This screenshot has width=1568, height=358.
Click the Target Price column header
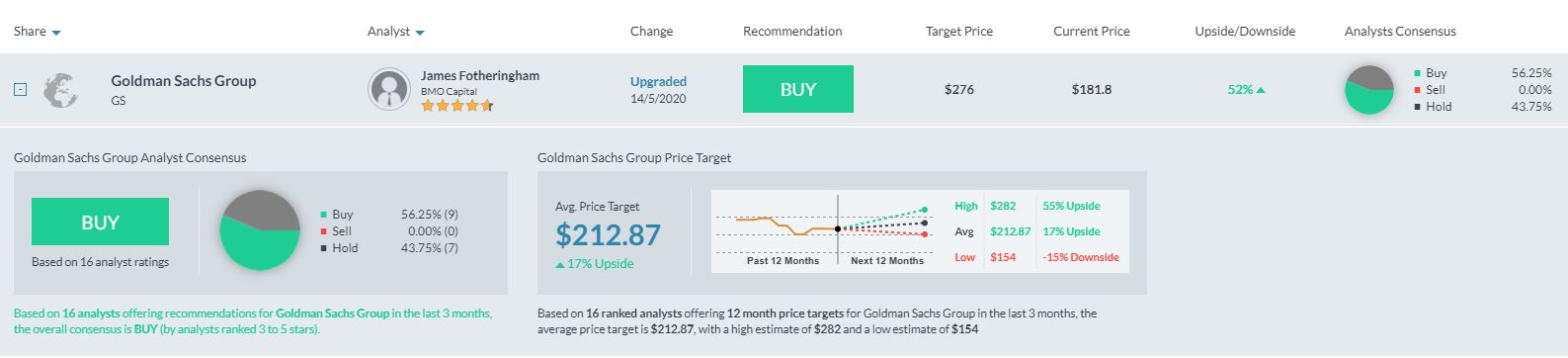[958, 31]
